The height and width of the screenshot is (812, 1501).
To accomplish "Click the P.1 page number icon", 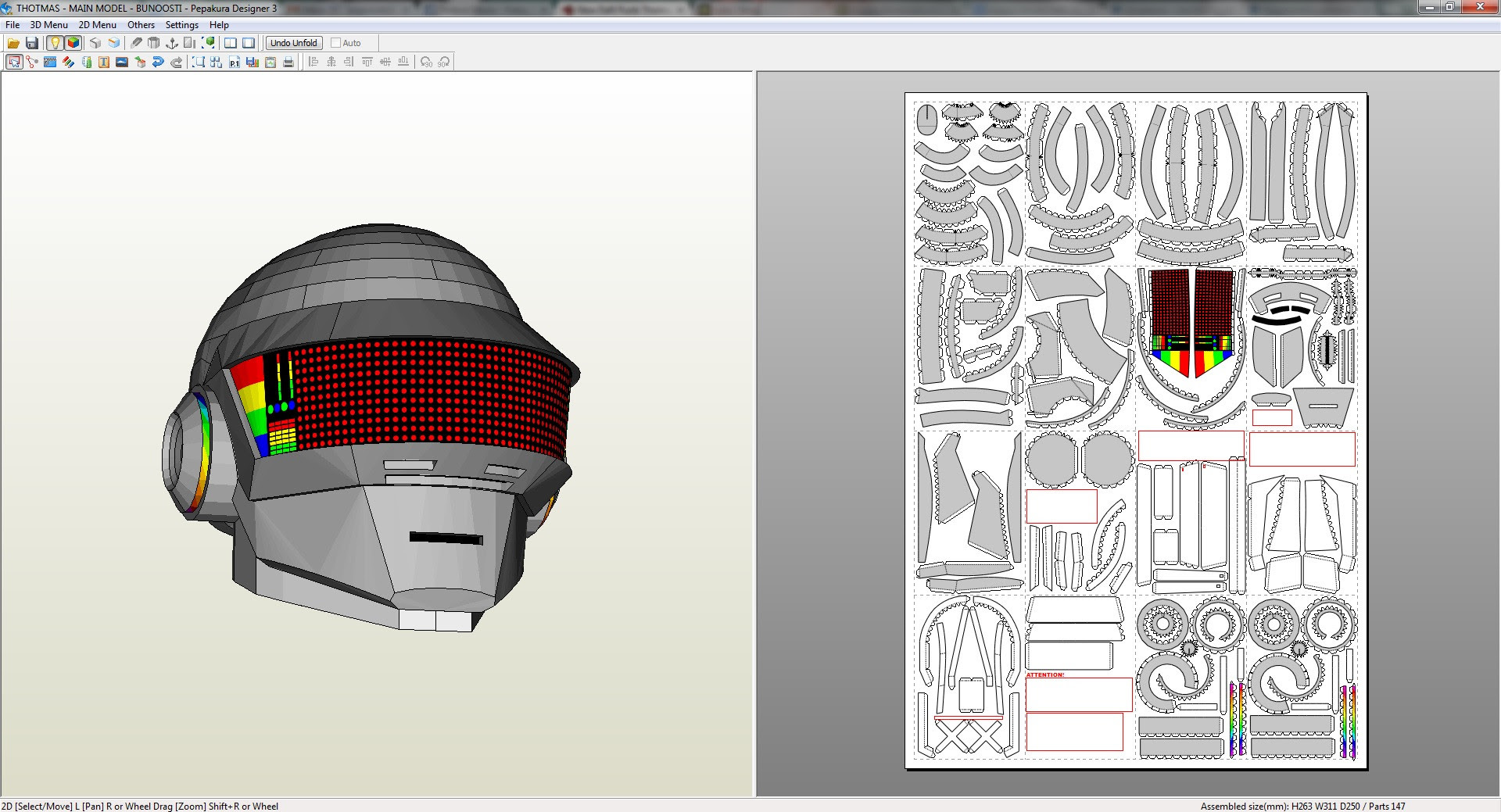I will point(235,62).
